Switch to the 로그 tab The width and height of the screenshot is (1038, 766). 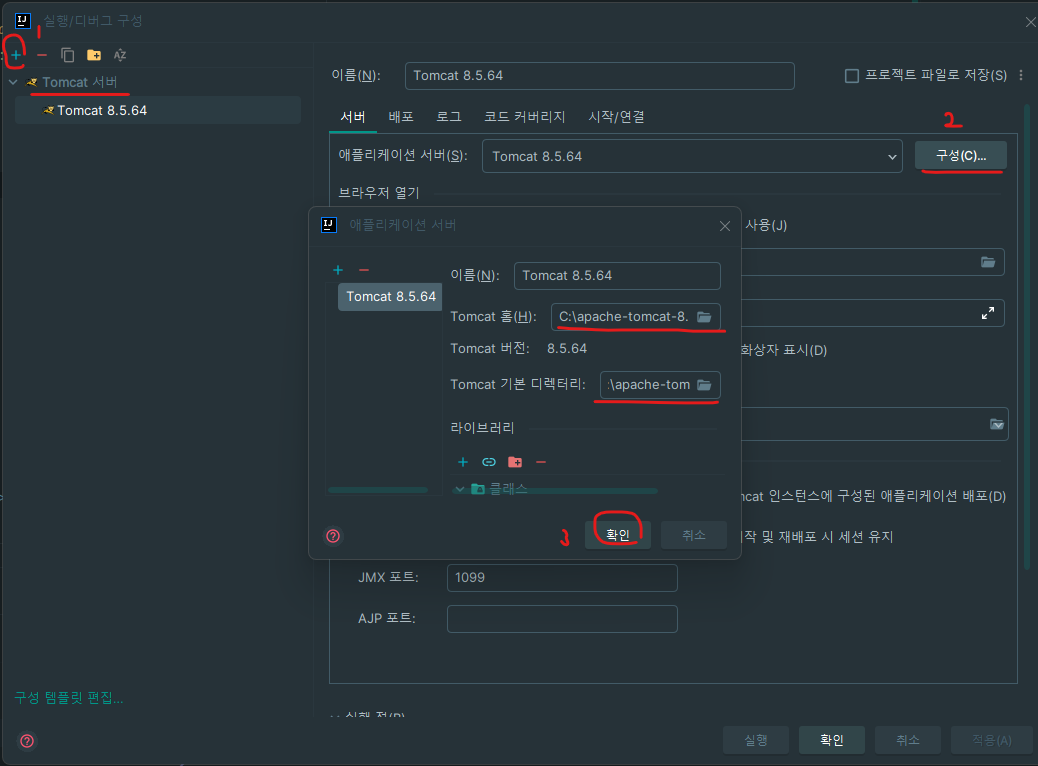[448, 117]
